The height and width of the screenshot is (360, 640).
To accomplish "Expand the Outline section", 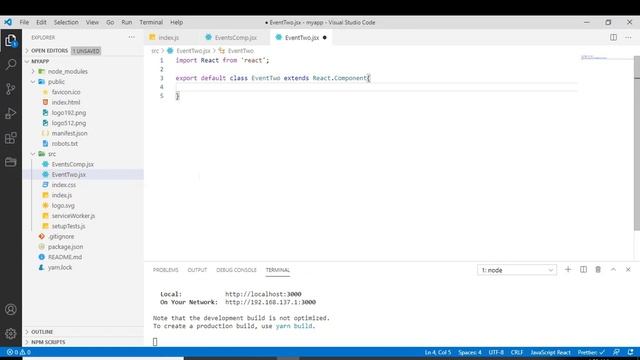I will point(83,332).
